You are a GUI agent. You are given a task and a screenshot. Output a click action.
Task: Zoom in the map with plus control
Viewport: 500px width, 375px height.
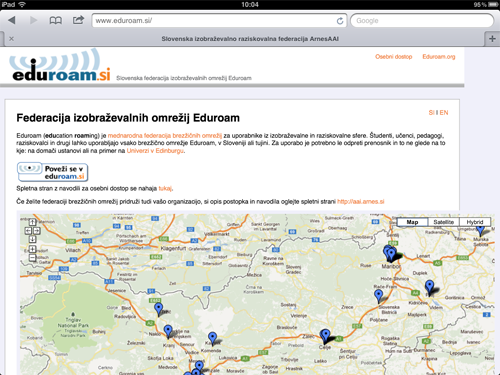coord(32,249)
